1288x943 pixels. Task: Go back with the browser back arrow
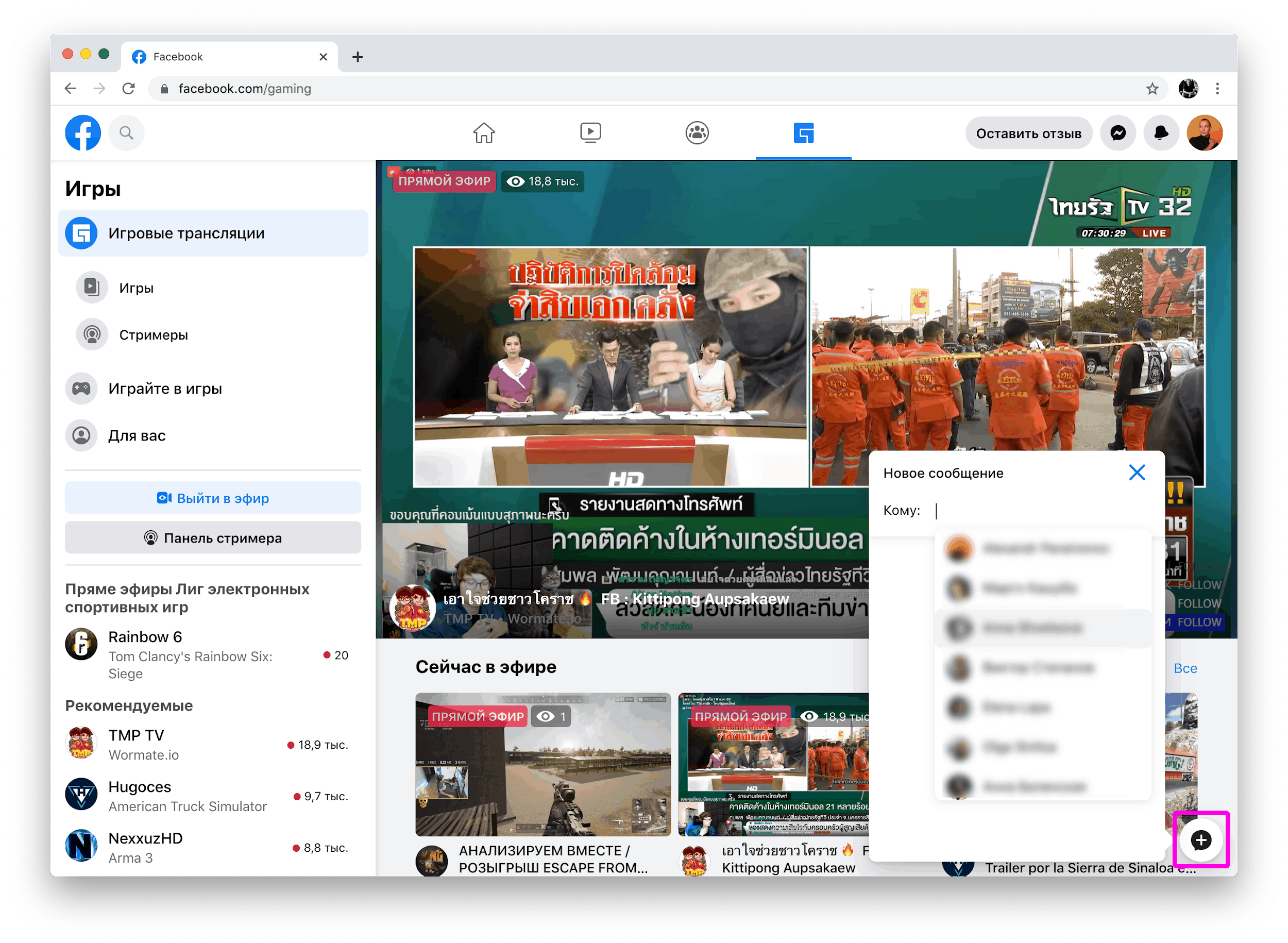click(70, 89)
